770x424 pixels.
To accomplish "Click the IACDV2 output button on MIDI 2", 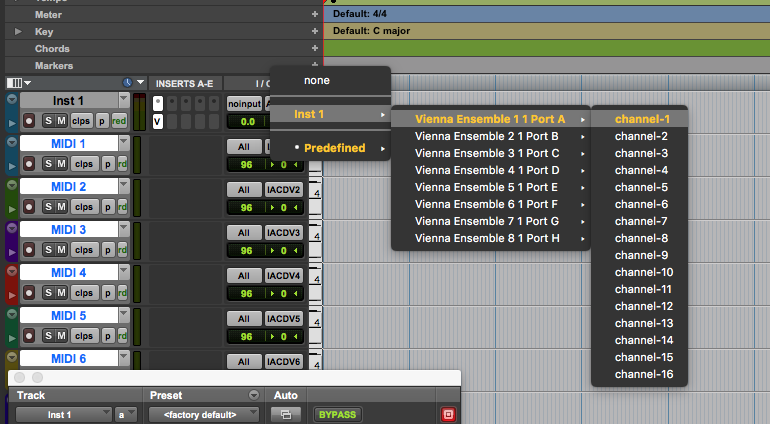I will pyautogui.click(x=283, y=190).
